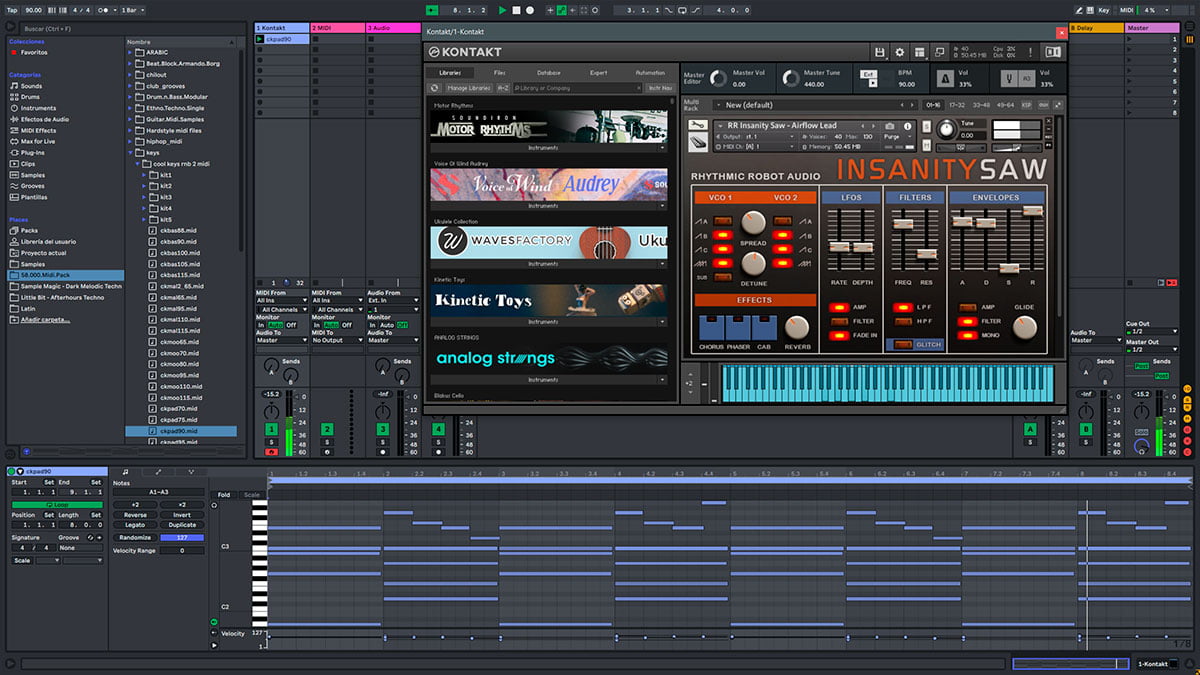Viewport: 1200px width, 675px height.
Task: Toggle VCO 1 SUB oscillator switch
Action: [721, 277]
